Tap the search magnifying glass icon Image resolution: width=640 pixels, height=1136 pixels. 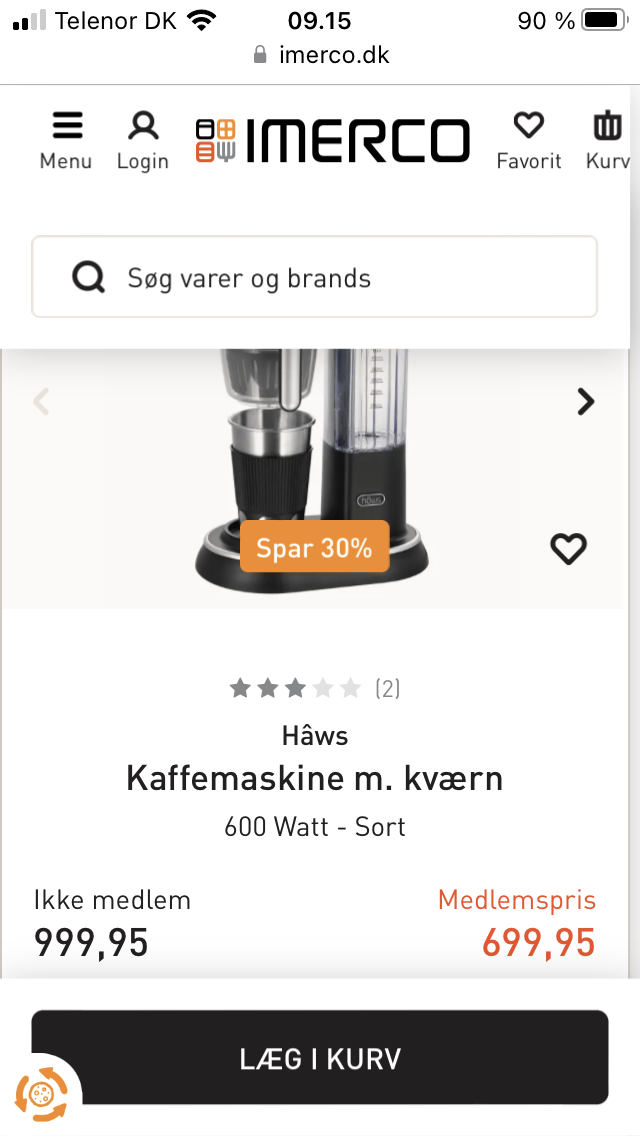click(x=89, y=278)
